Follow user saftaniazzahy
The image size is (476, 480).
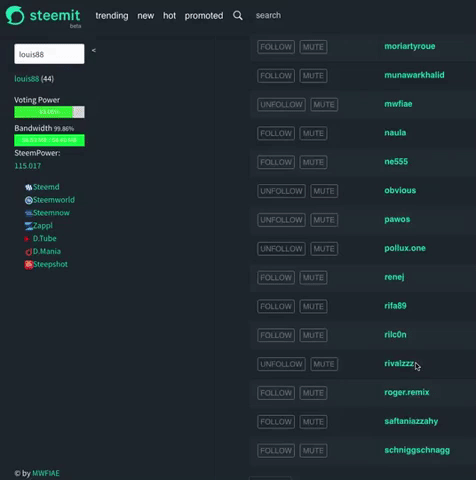point(276,422)
